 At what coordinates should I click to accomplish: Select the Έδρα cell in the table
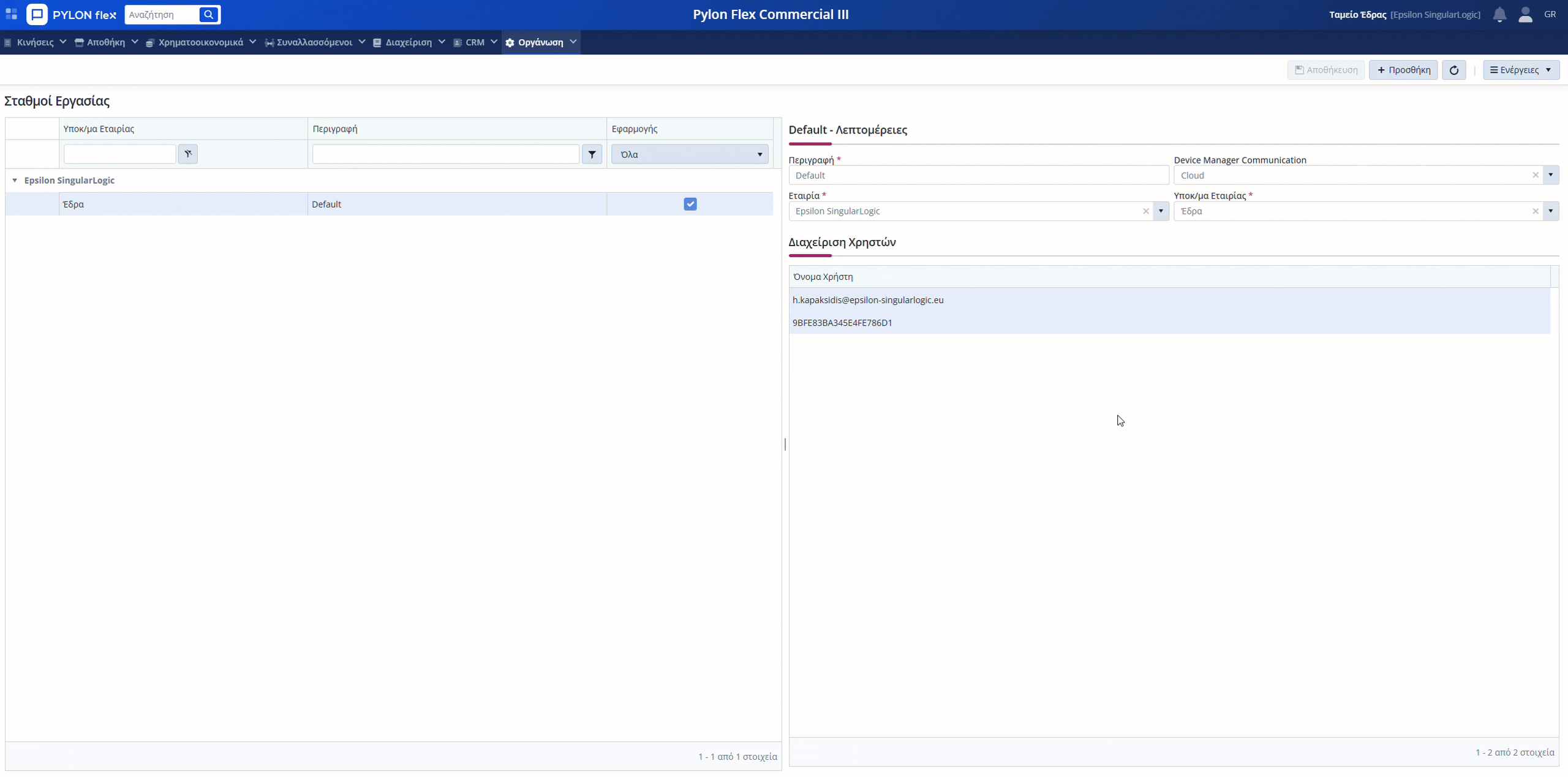(x=183, y=204)
